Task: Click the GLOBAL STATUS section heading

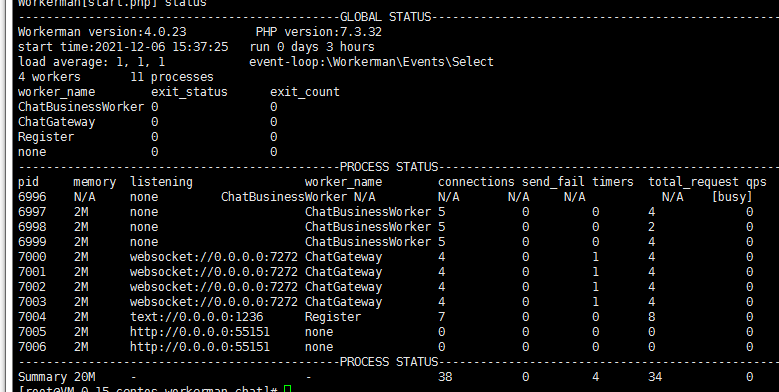Action: point(386,17)
